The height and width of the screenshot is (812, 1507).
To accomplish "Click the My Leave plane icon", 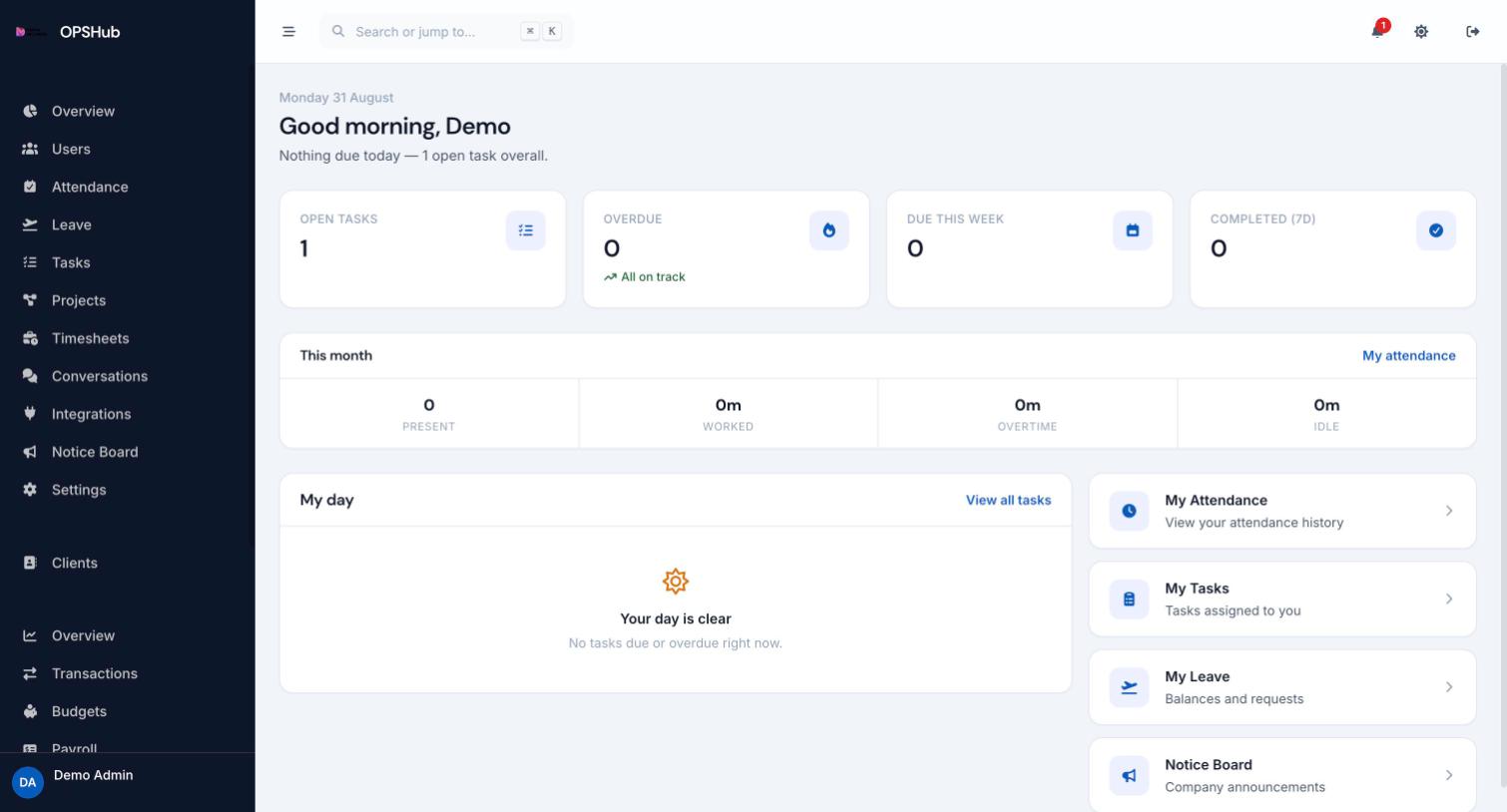I will (x=1129, y=687).
